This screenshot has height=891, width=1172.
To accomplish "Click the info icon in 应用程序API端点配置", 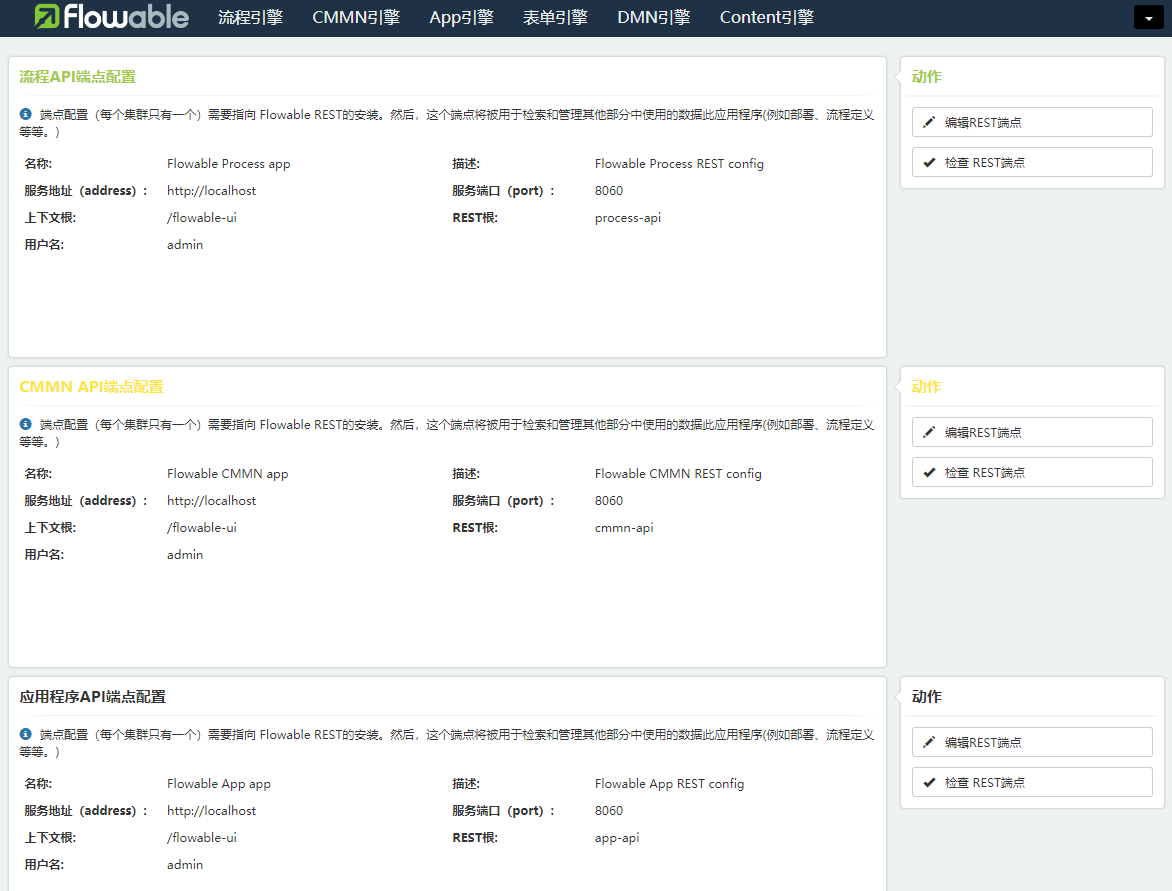I will click(25, 734).
